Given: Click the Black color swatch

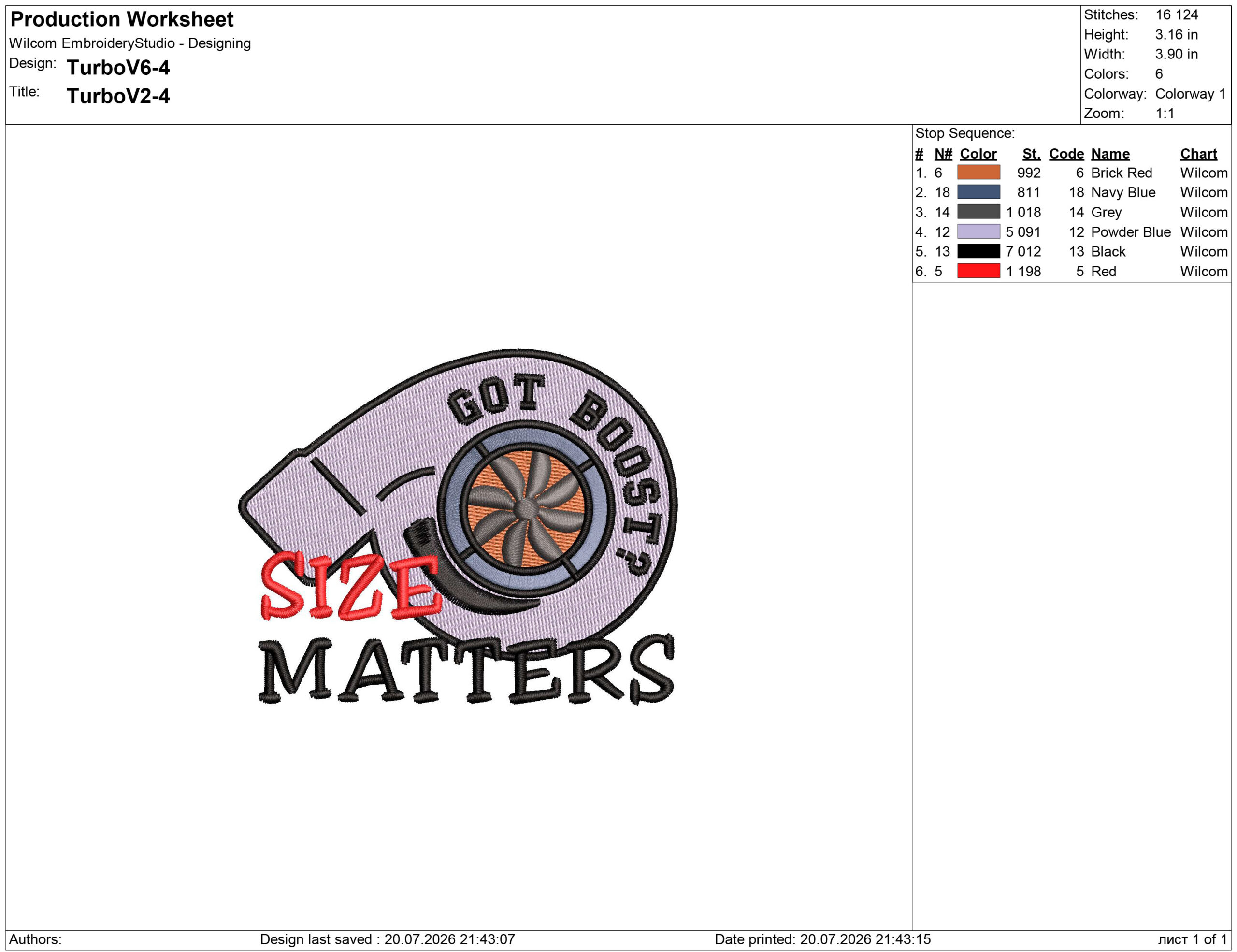Looking at the screenshot, I should click(978, 251).
